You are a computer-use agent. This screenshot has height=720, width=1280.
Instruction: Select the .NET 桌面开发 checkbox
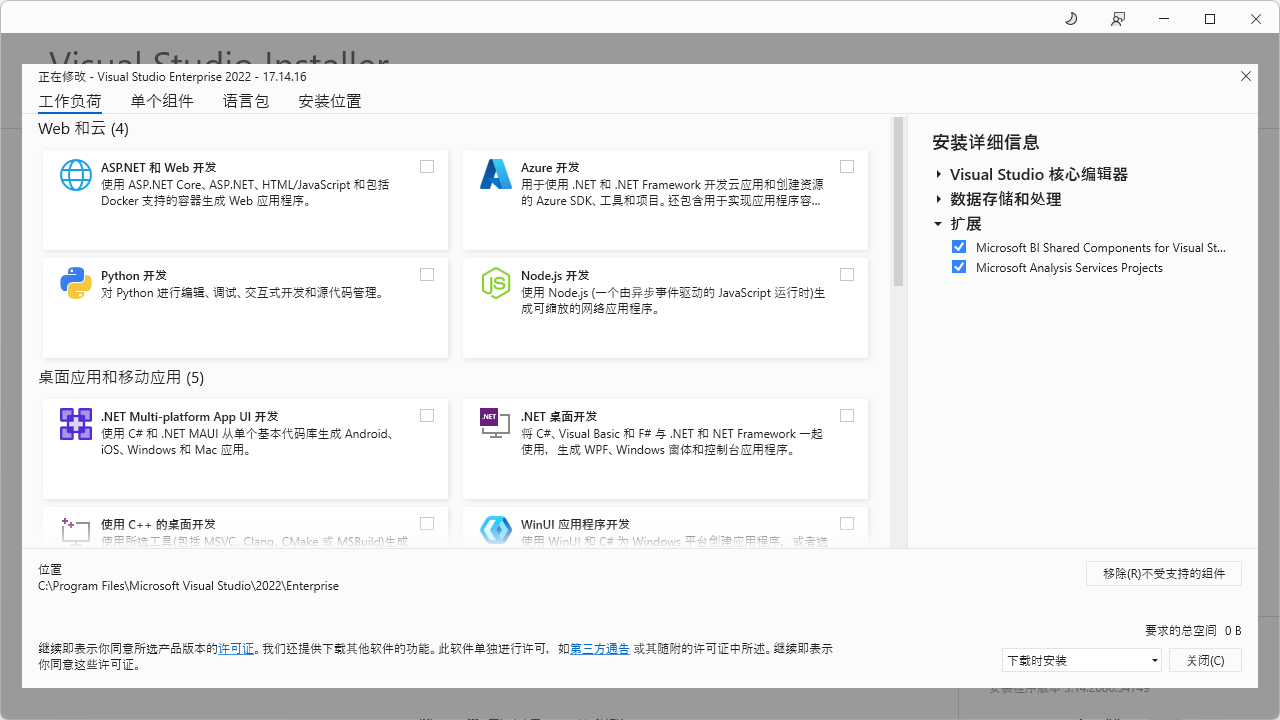pyautogui.click(x=847, y=416)
